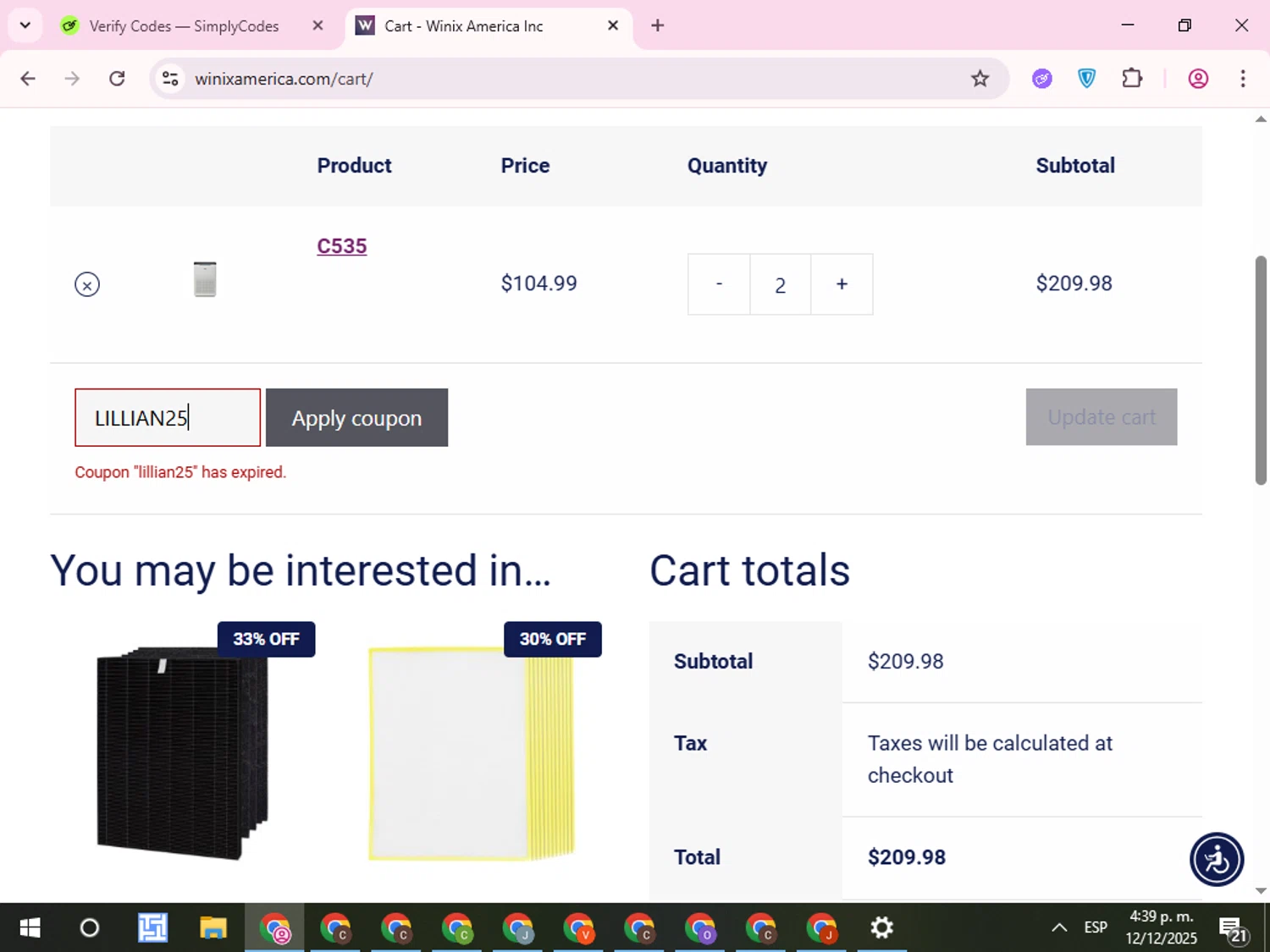The image size is (1270, 952).
Task: Go back to previous page
Action: coord(28,79)
